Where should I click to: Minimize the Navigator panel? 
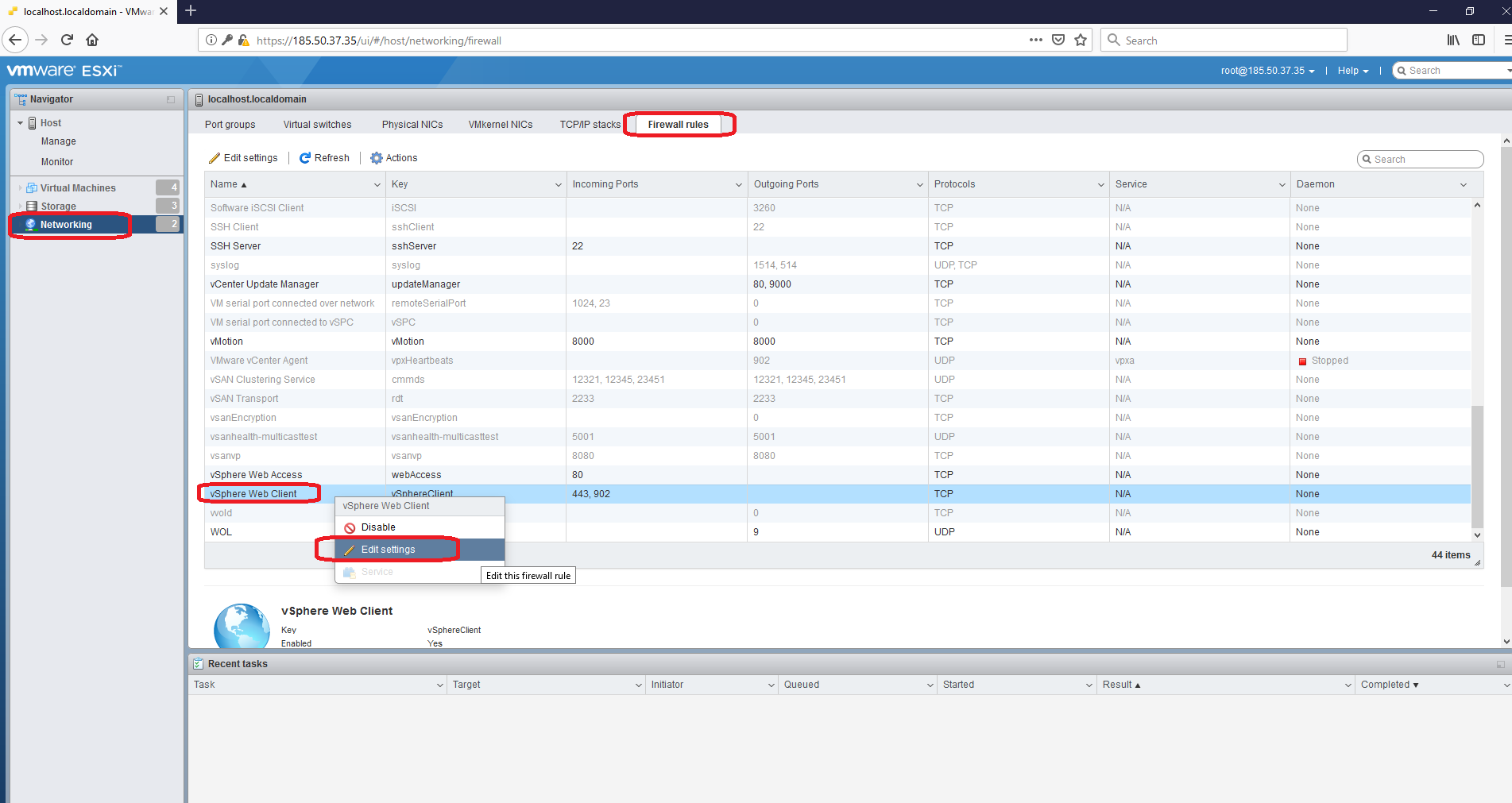[171, 99]
